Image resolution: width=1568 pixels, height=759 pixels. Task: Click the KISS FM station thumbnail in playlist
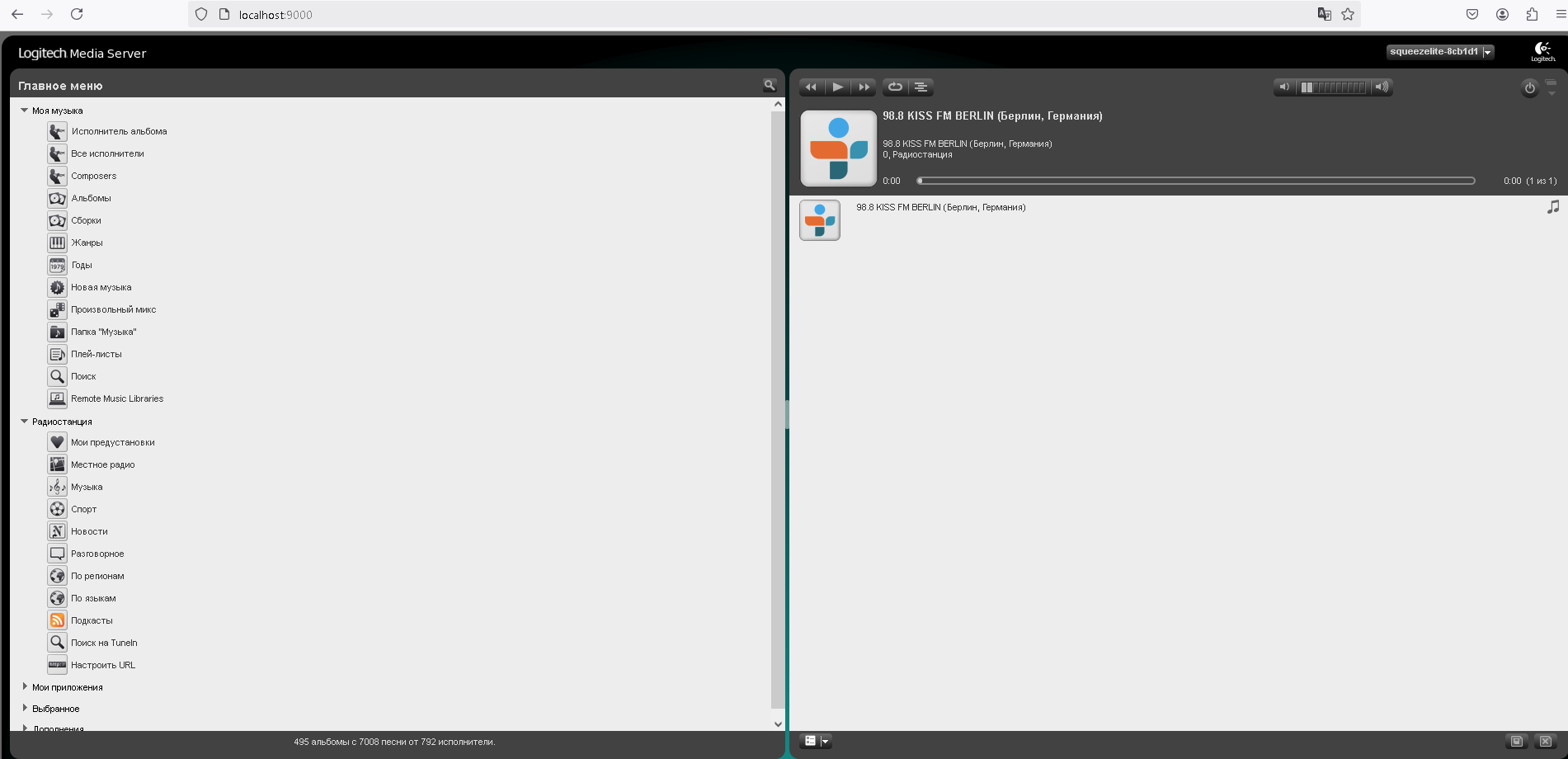click(820, 220)
